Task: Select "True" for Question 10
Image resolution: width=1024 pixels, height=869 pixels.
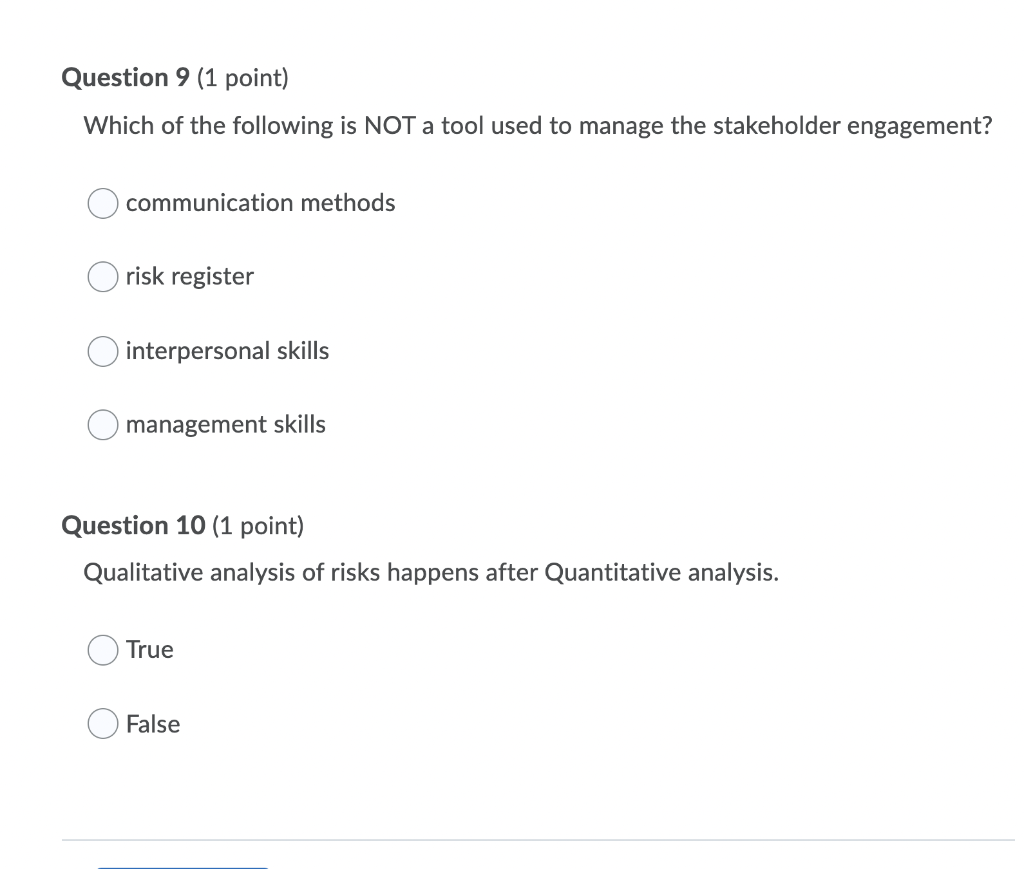Action: click(102, 650)
